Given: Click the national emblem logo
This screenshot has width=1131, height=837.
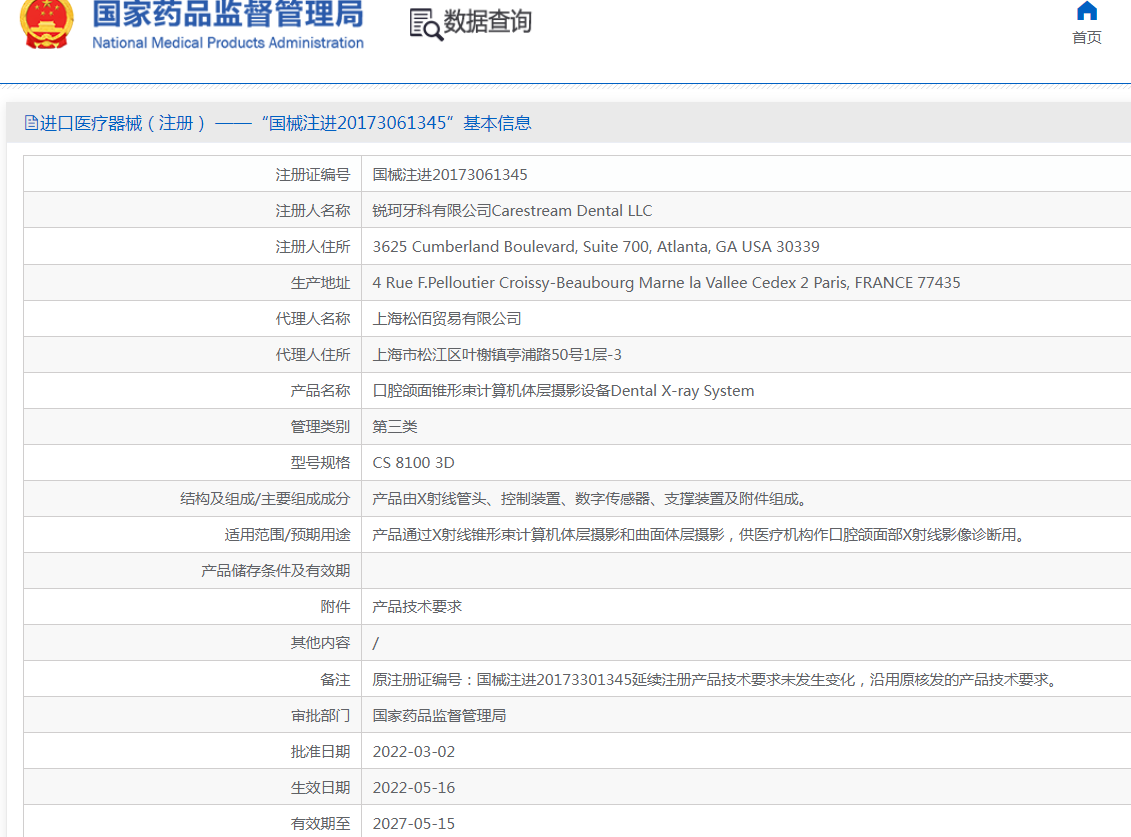Looking at the screenshot, I should [46, 25].
